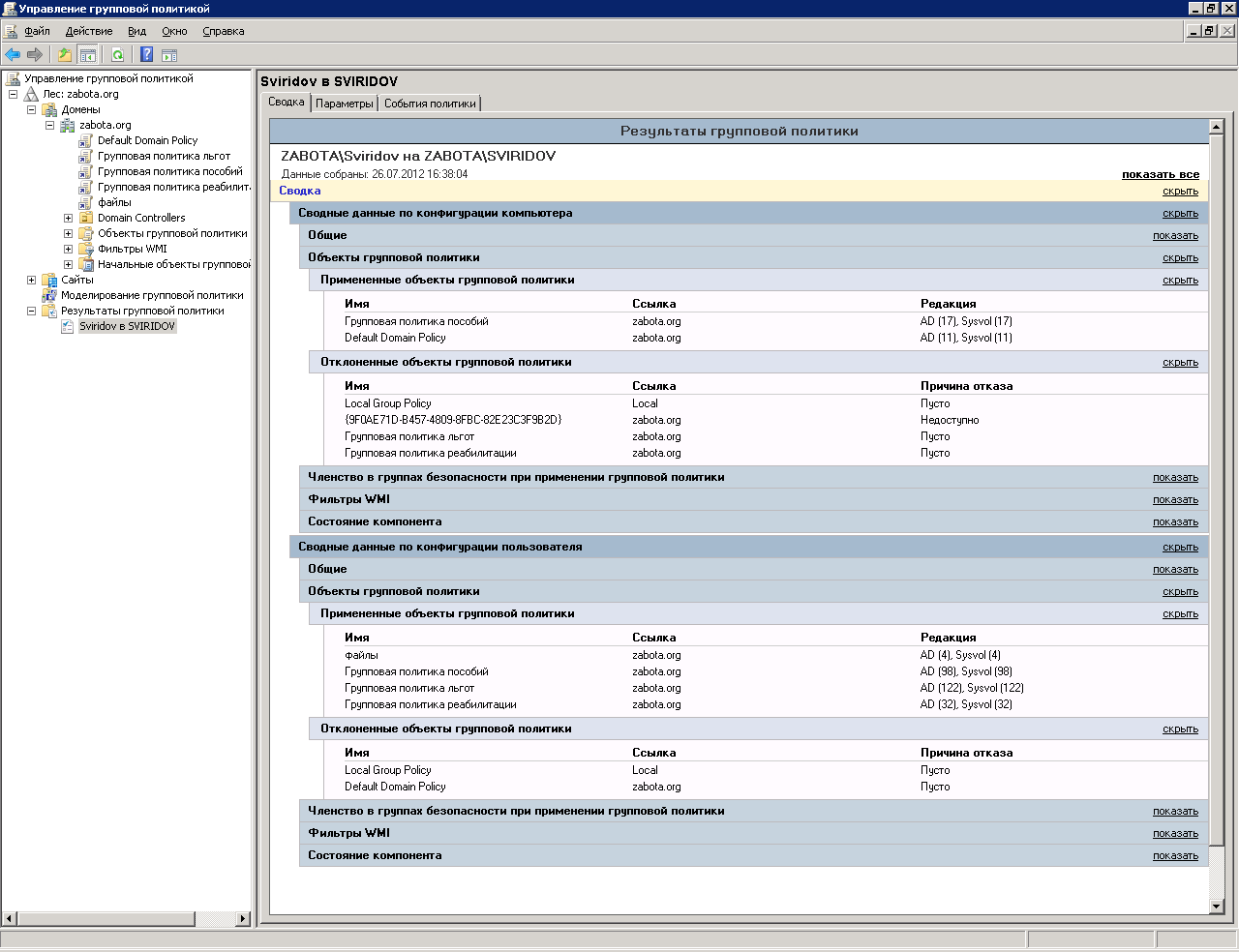This screenshot has height=952, width=1239.
Task: Hide the 'Сводные данные по конфигурации компьютера' section
Action: click(1180, 213)
